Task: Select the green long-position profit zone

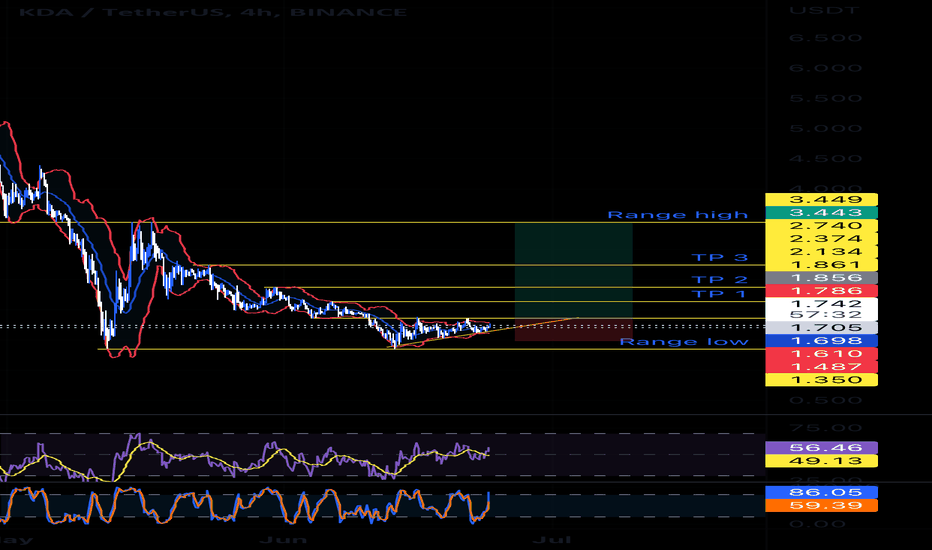Action: coord(574,271)
